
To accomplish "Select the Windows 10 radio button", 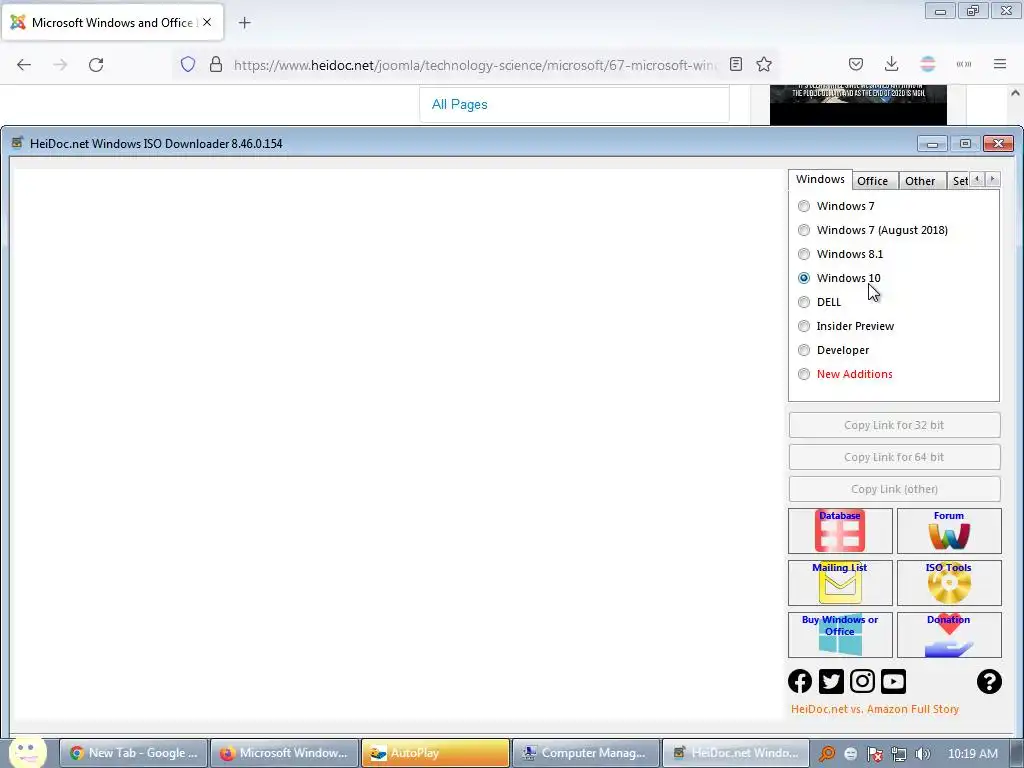I will [x=804, y=278].
